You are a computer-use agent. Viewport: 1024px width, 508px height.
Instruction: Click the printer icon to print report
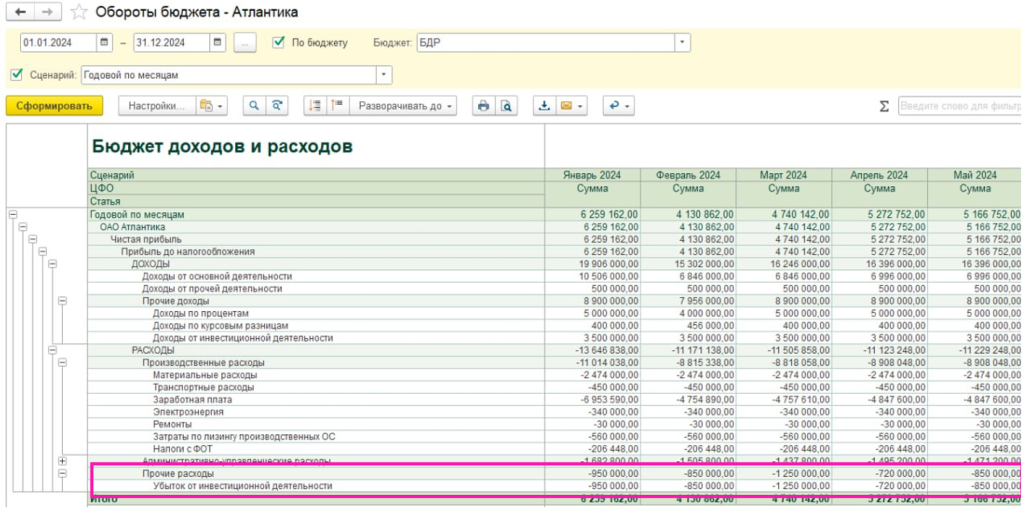tap(484, 106)
